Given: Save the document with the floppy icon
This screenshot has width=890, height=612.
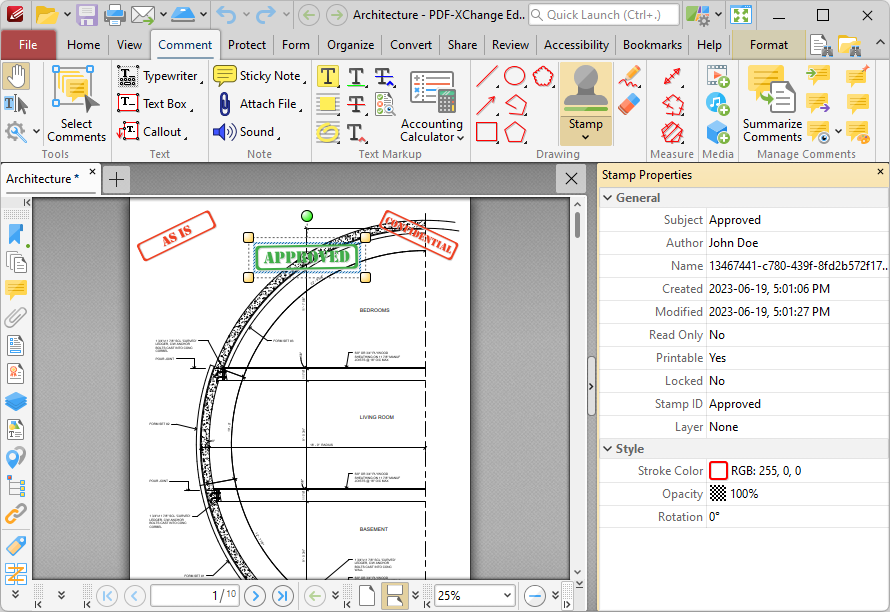Looking at the screenshot, I should tap(87, 15).
